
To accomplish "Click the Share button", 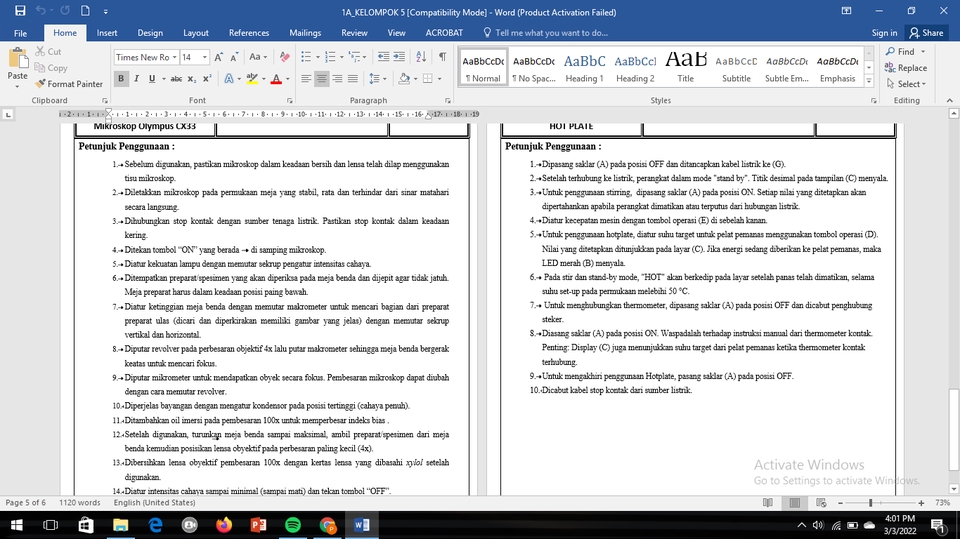I will tap(926, 33).
